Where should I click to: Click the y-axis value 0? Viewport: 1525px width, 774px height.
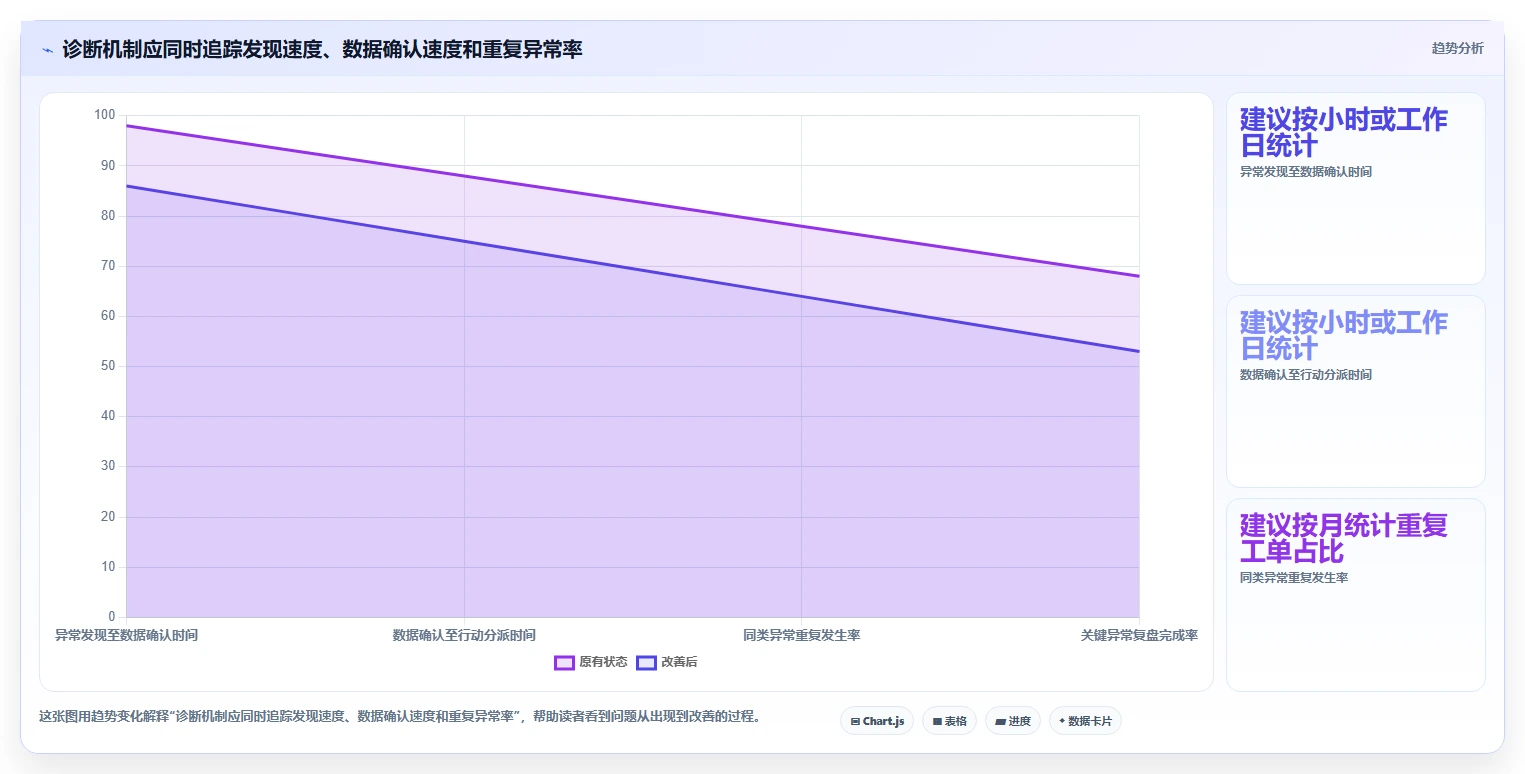[x=112, y=617]
